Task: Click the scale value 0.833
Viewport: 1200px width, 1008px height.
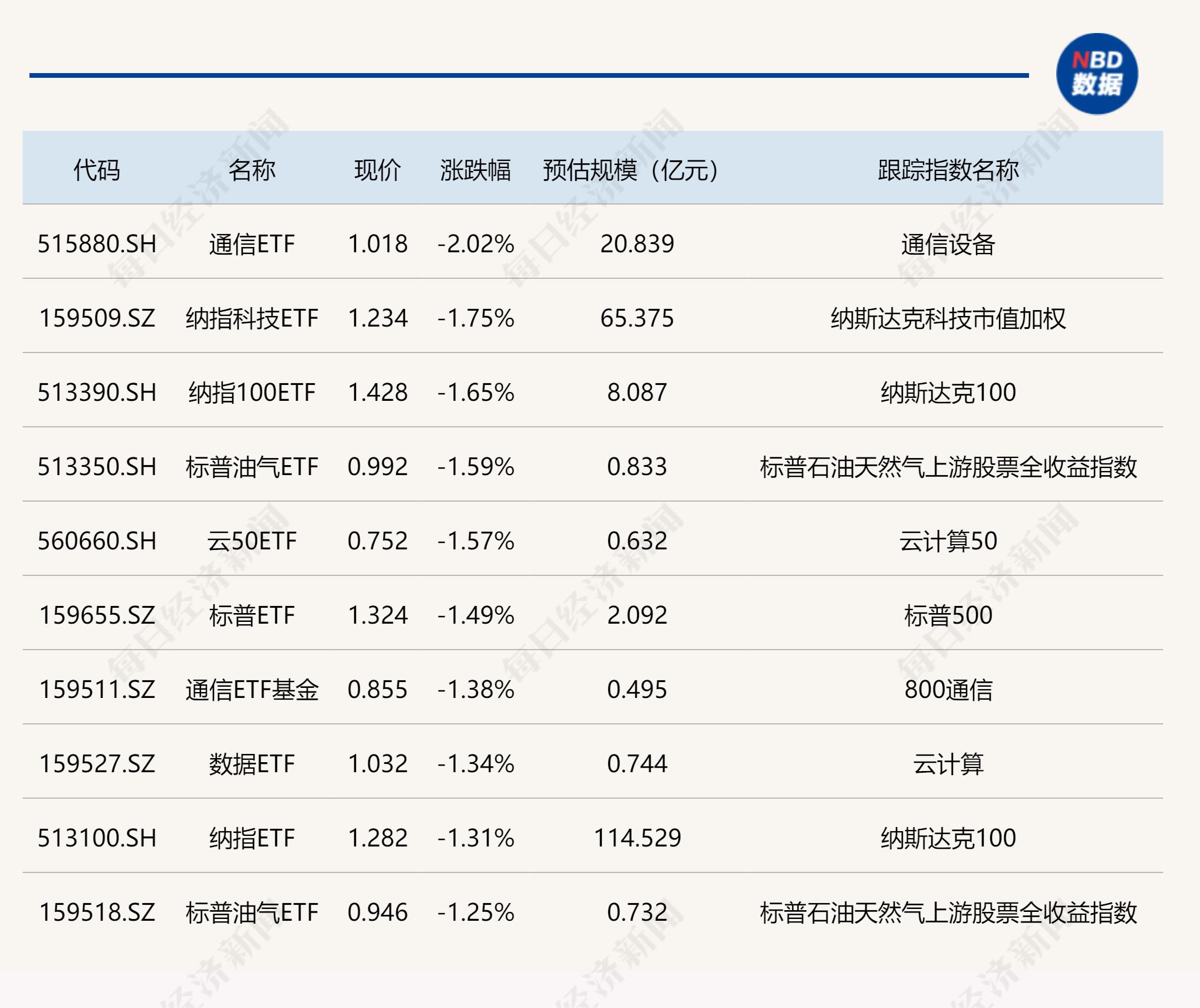Action: (637, 467)
